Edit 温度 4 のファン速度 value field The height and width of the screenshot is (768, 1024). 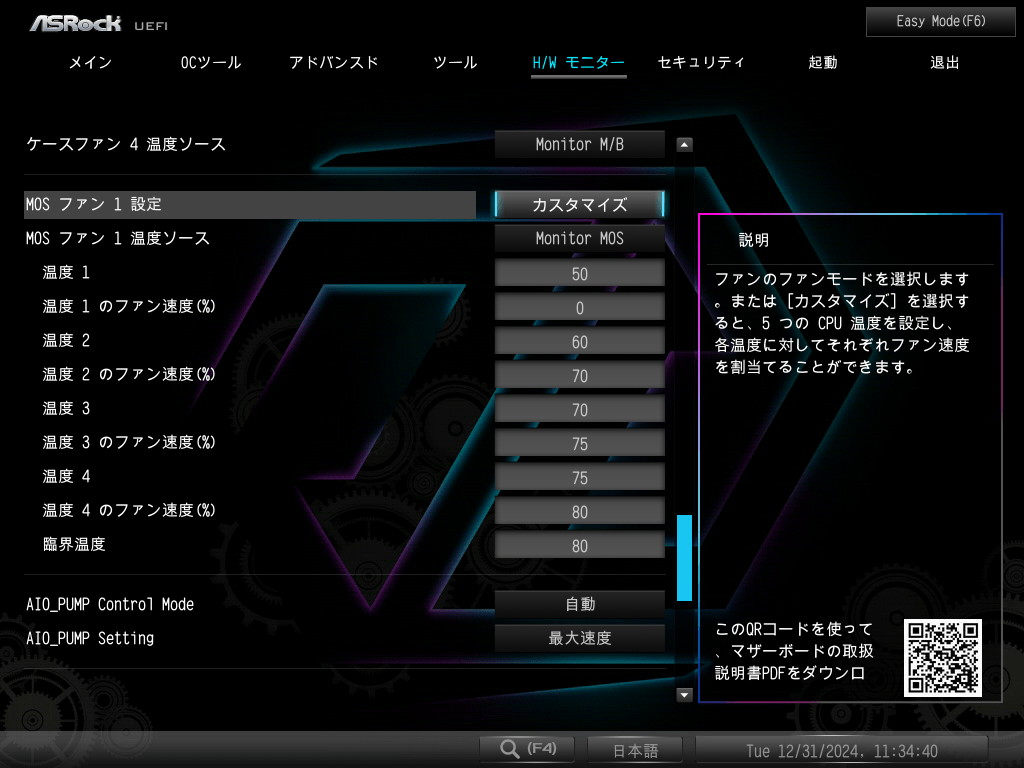[579, 511]
